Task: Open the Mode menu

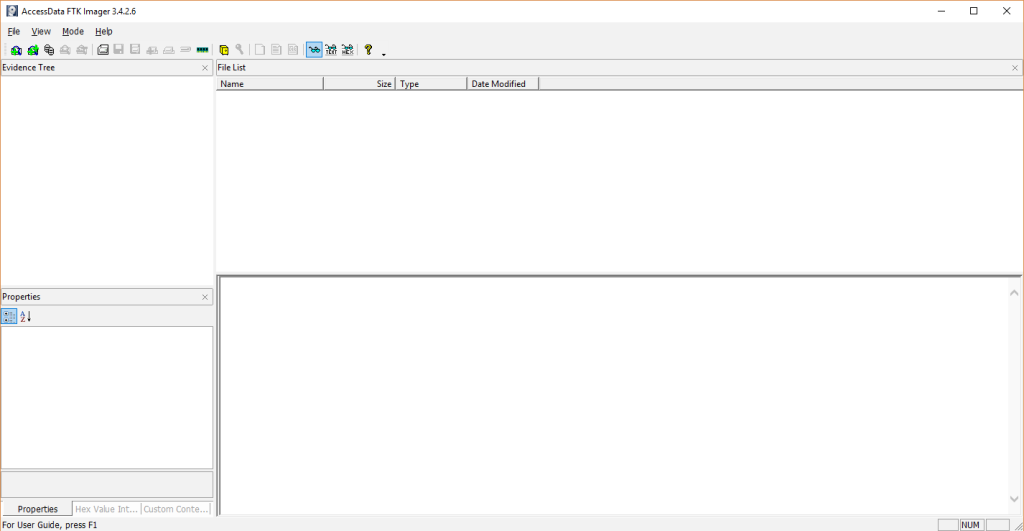Action: (73, 31)
